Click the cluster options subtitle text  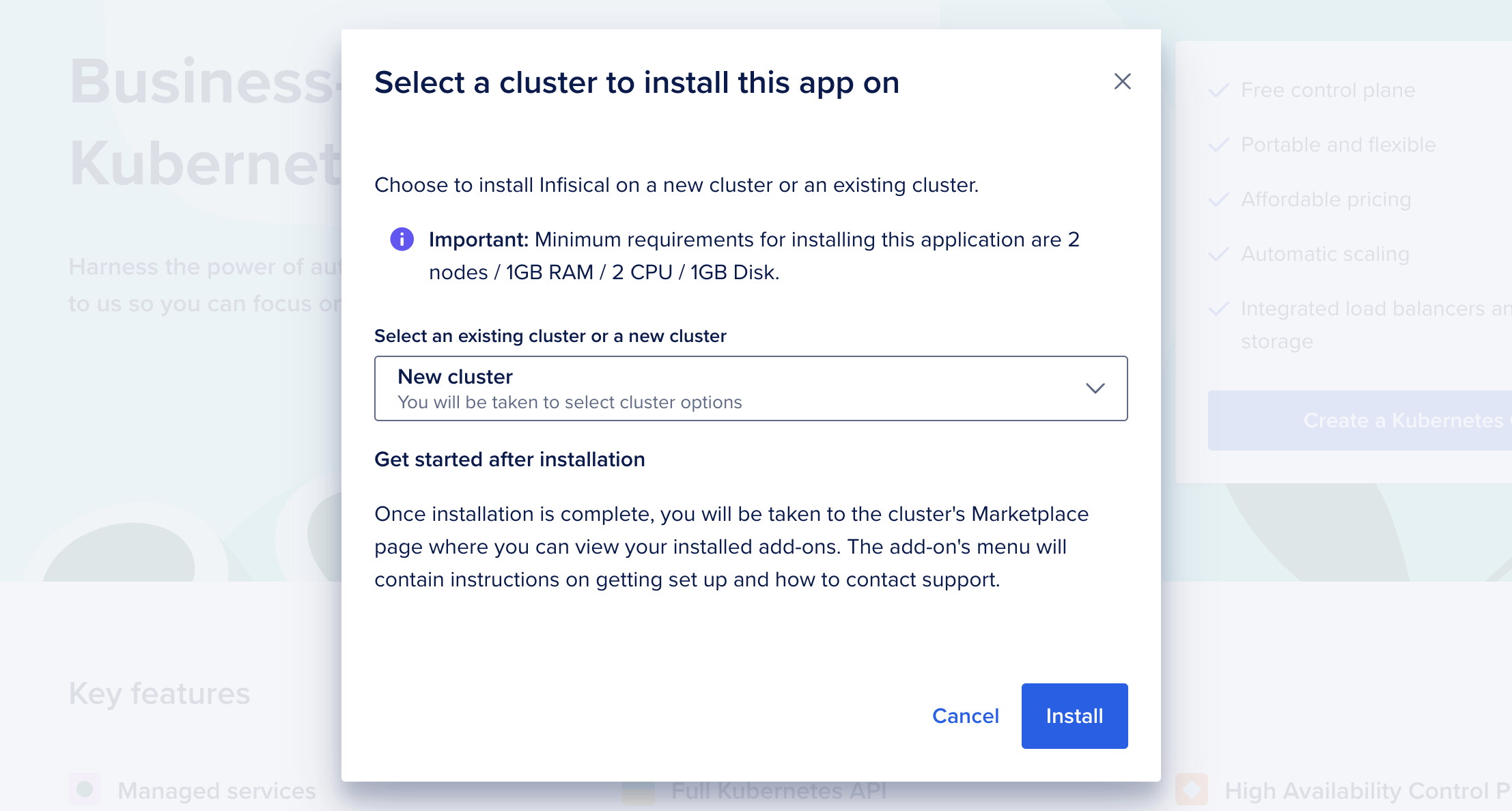(570, 402)
